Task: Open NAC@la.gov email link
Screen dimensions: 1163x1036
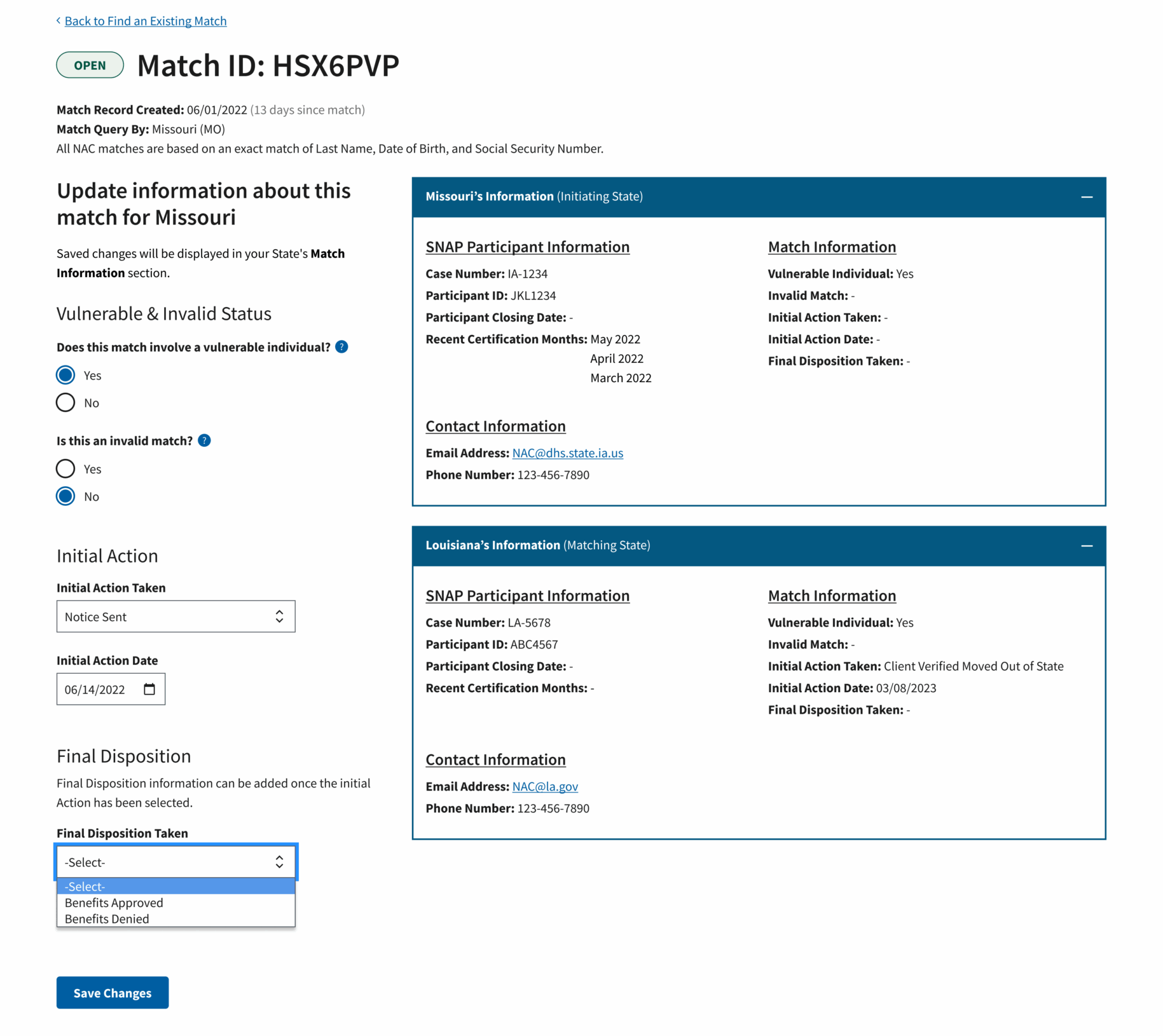Action: tap(545, 787)
